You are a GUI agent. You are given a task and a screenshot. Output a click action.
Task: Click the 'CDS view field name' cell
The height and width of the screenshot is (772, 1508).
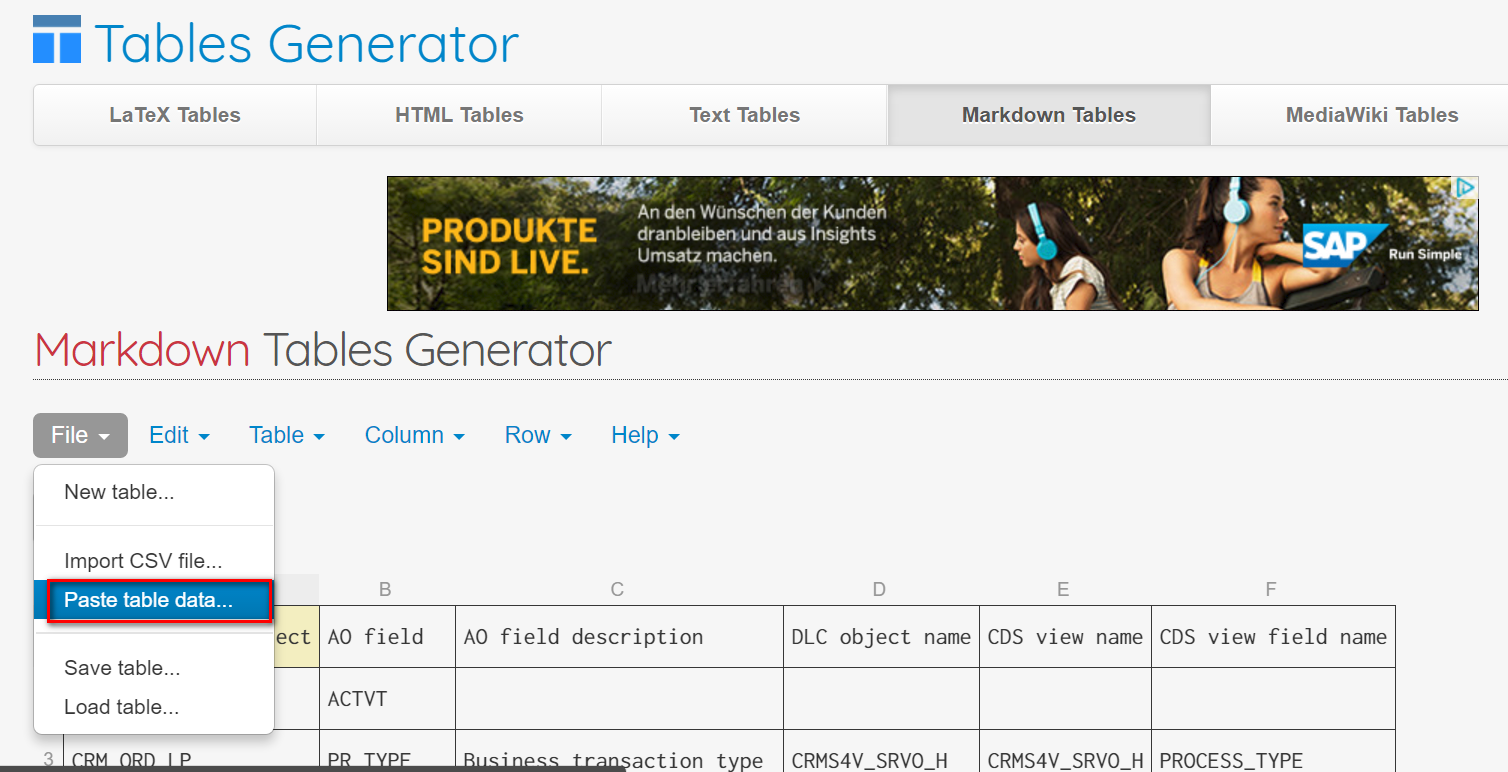pyautogui.click(x=1273, y=637)
